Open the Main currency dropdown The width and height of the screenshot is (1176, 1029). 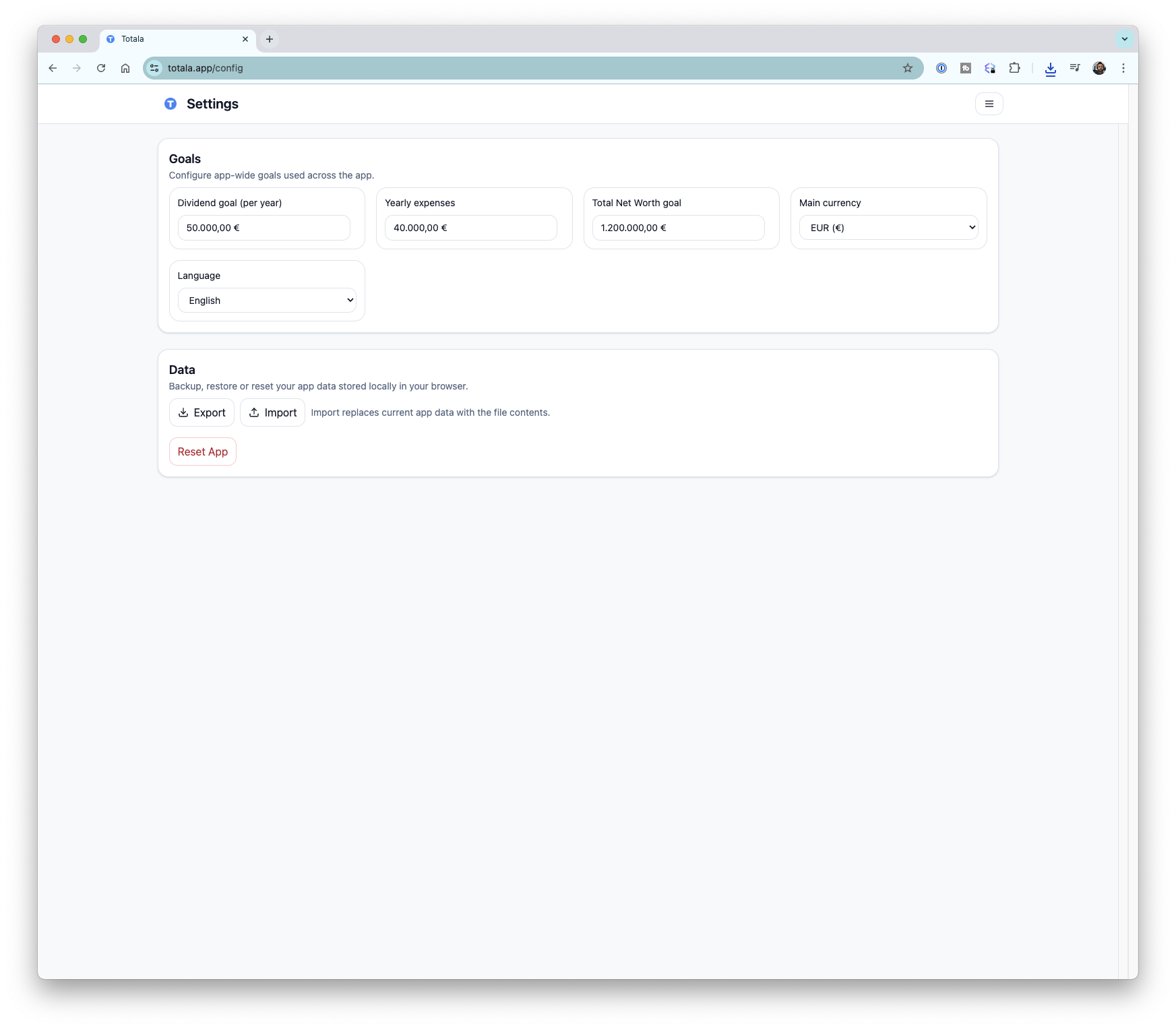tap(888, 228)
